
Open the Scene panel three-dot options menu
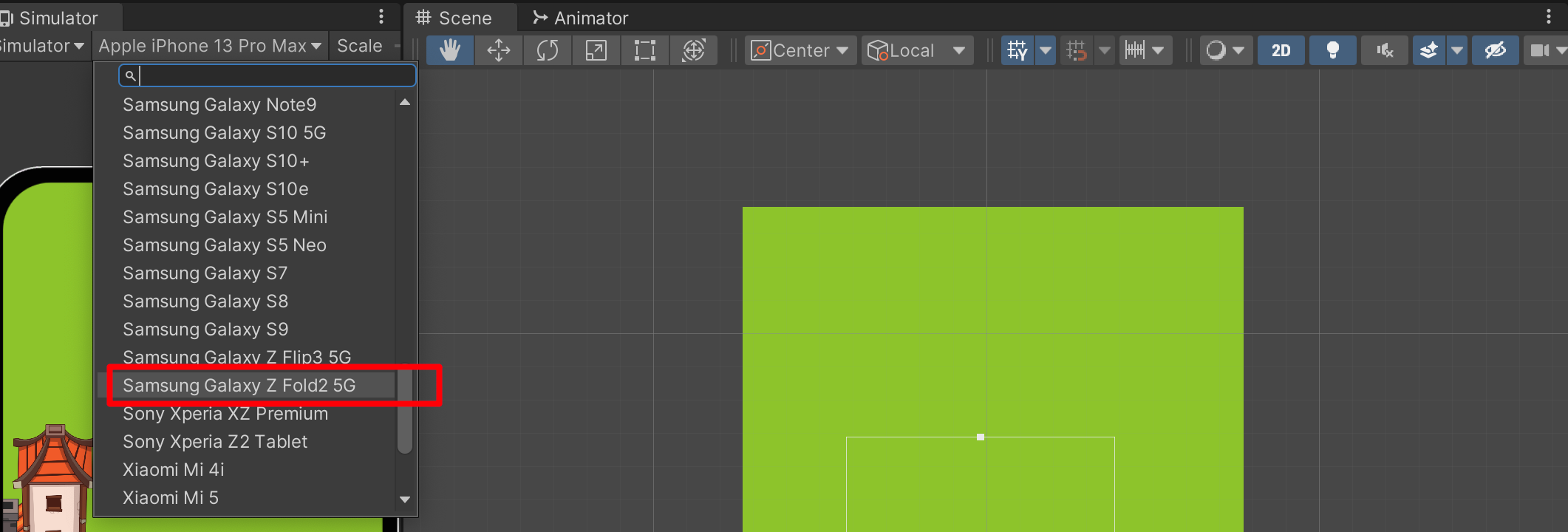click(1549, 16)
